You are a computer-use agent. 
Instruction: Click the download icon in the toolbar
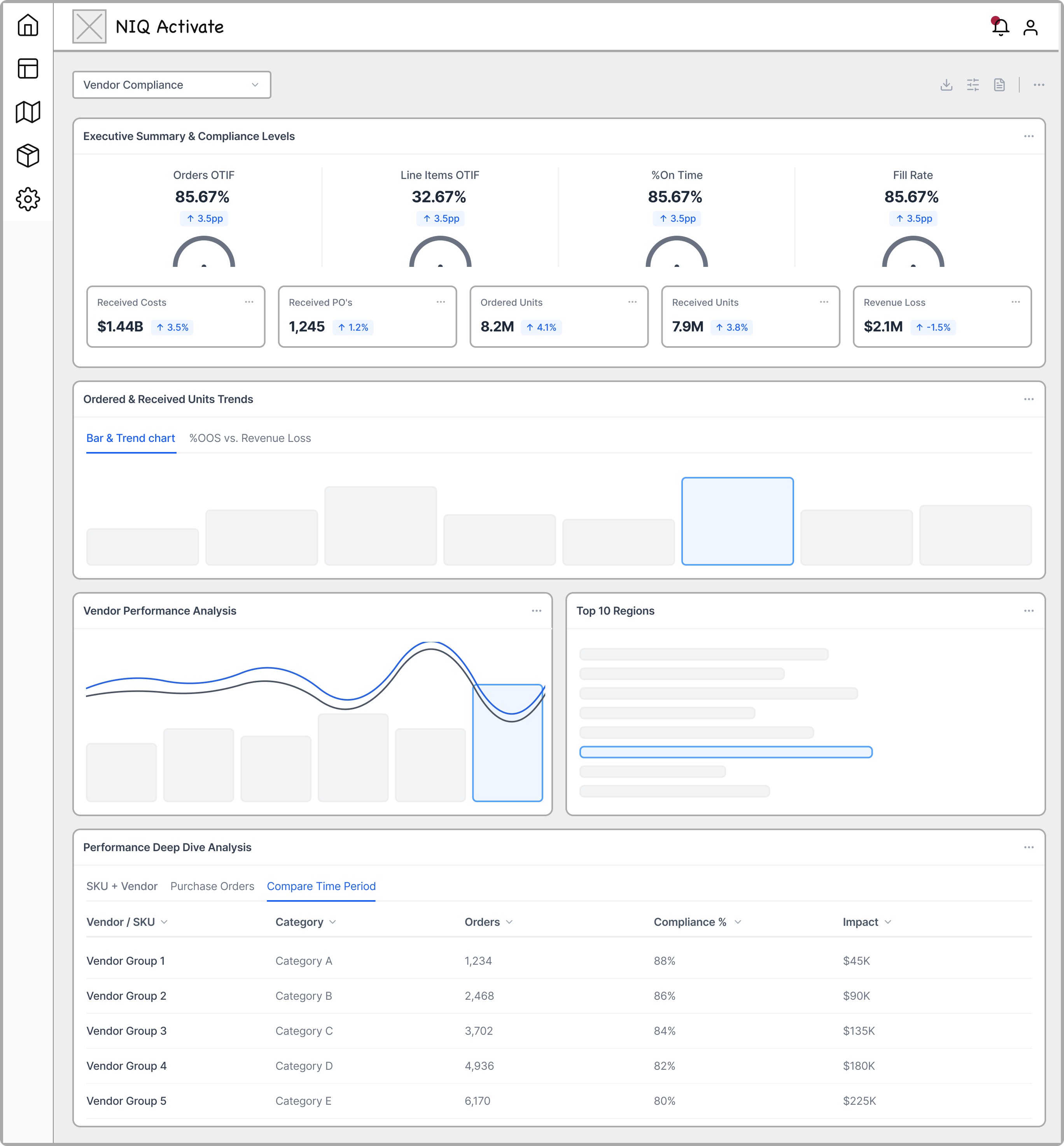point(946,85)
